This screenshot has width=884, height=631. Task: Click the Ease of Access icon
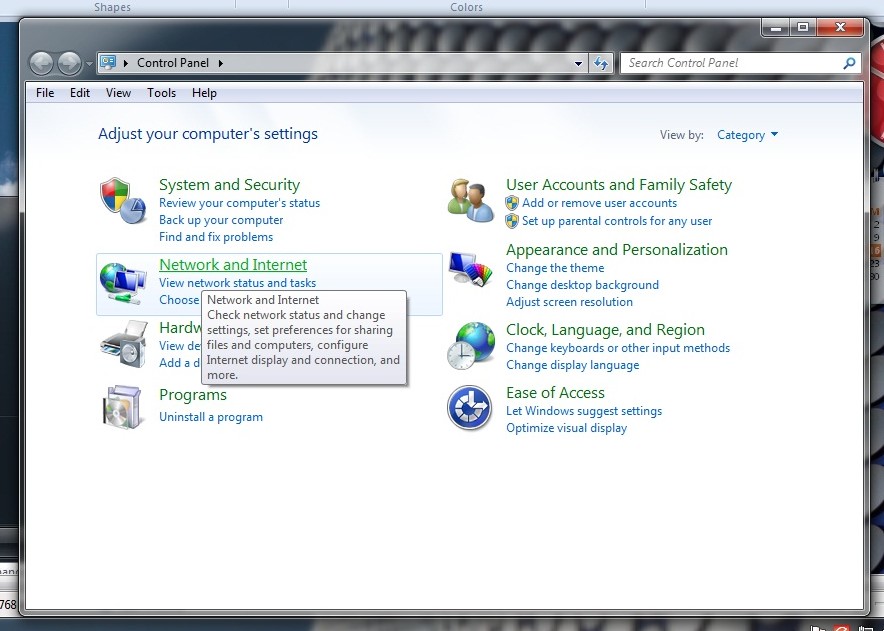pyautogui.click(x=470, y=408)
